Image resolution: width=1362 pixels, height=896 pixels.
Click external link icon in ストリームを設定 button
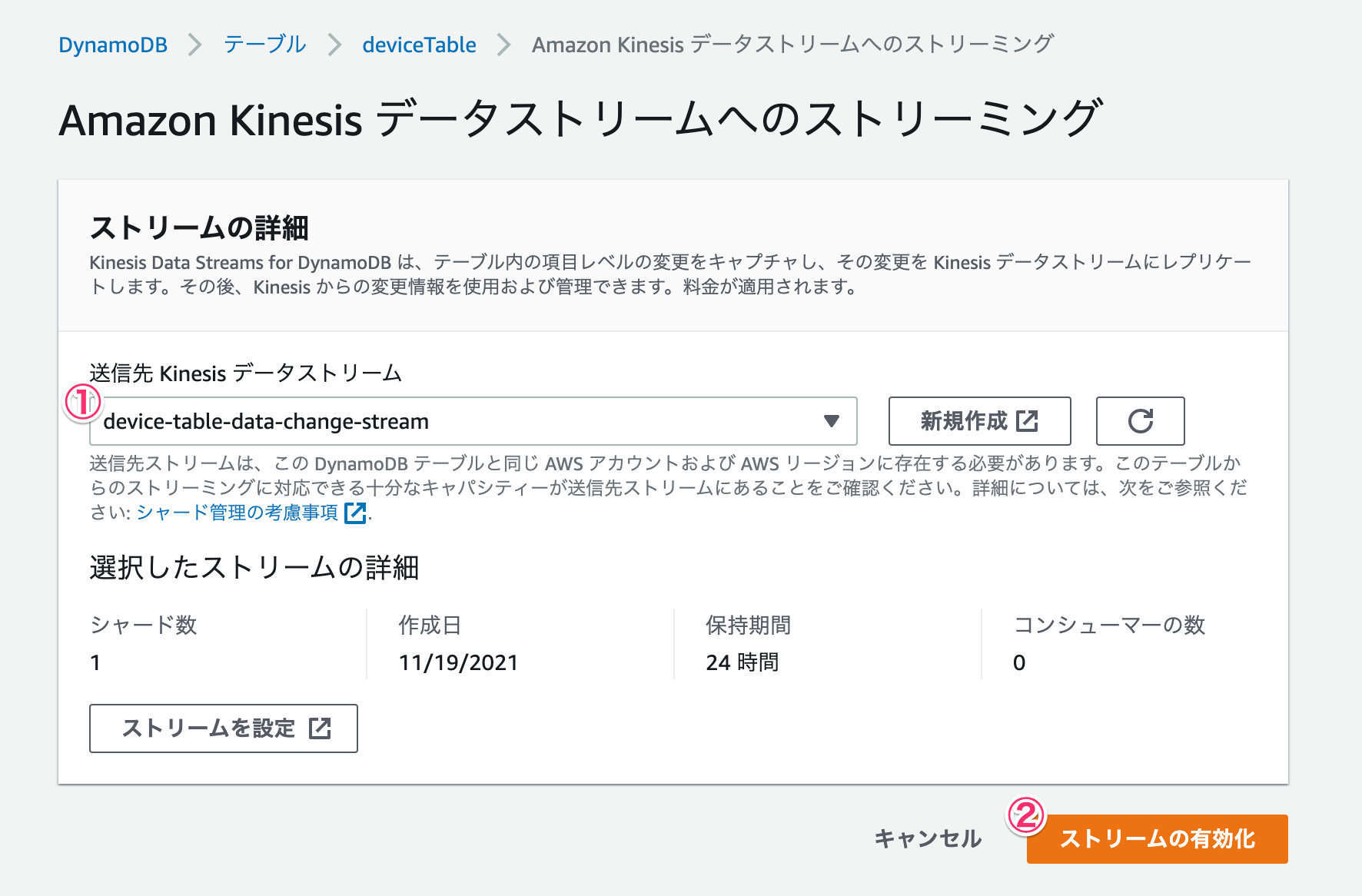tap(320, 728)
